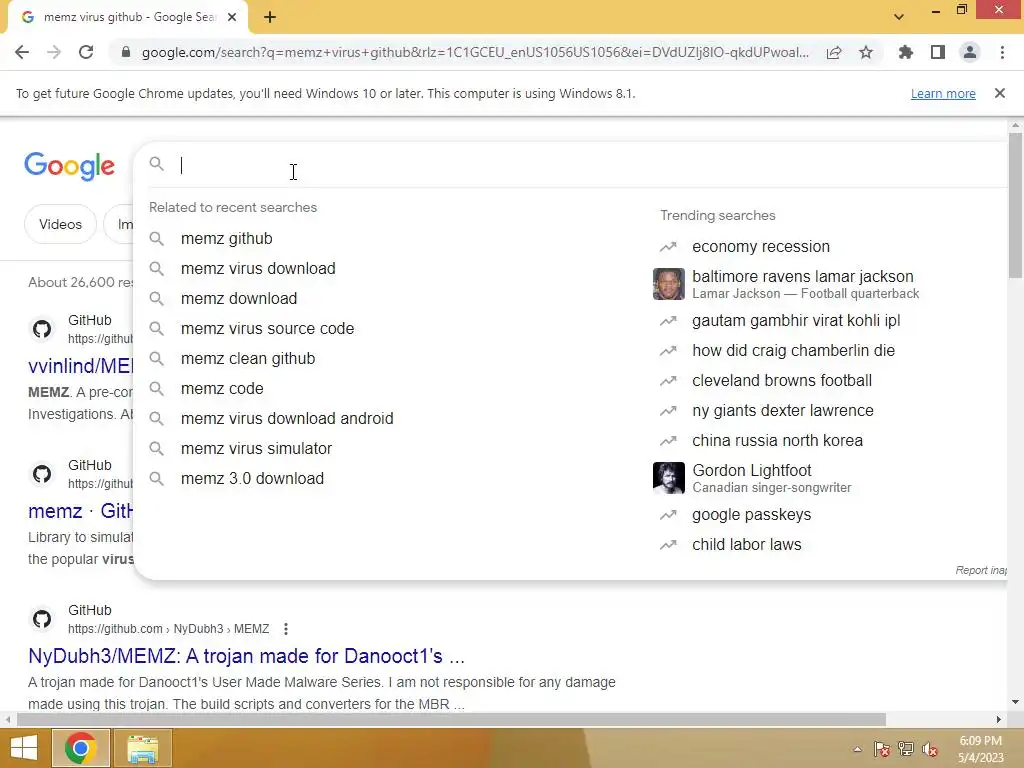Screen dimensions: 1024x768
Task: Click the magnifier icon in search box
Action: 157,163
